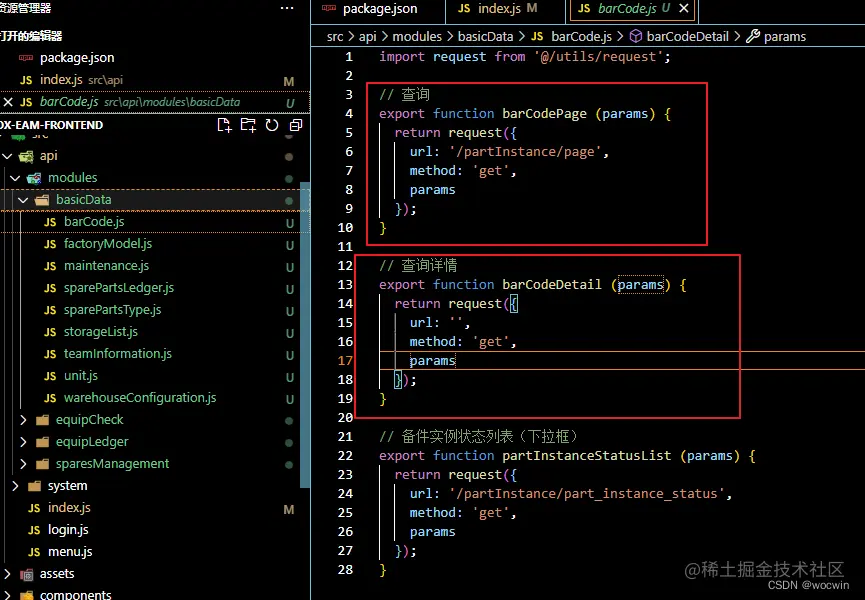Click the JS icon beside unit.js

pos(50,376)
